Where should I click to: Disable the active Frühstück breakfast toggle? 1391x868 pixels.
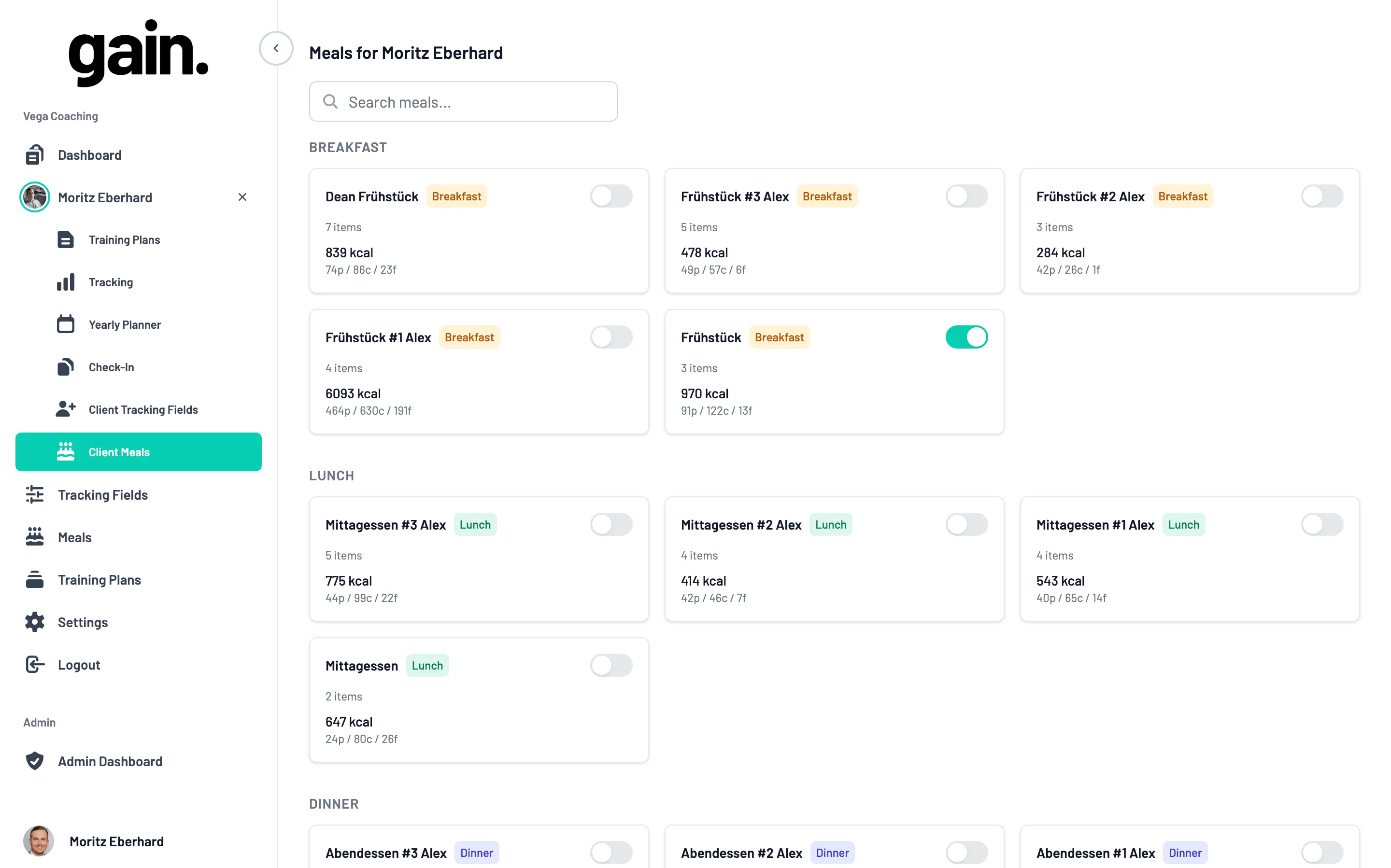966,337
